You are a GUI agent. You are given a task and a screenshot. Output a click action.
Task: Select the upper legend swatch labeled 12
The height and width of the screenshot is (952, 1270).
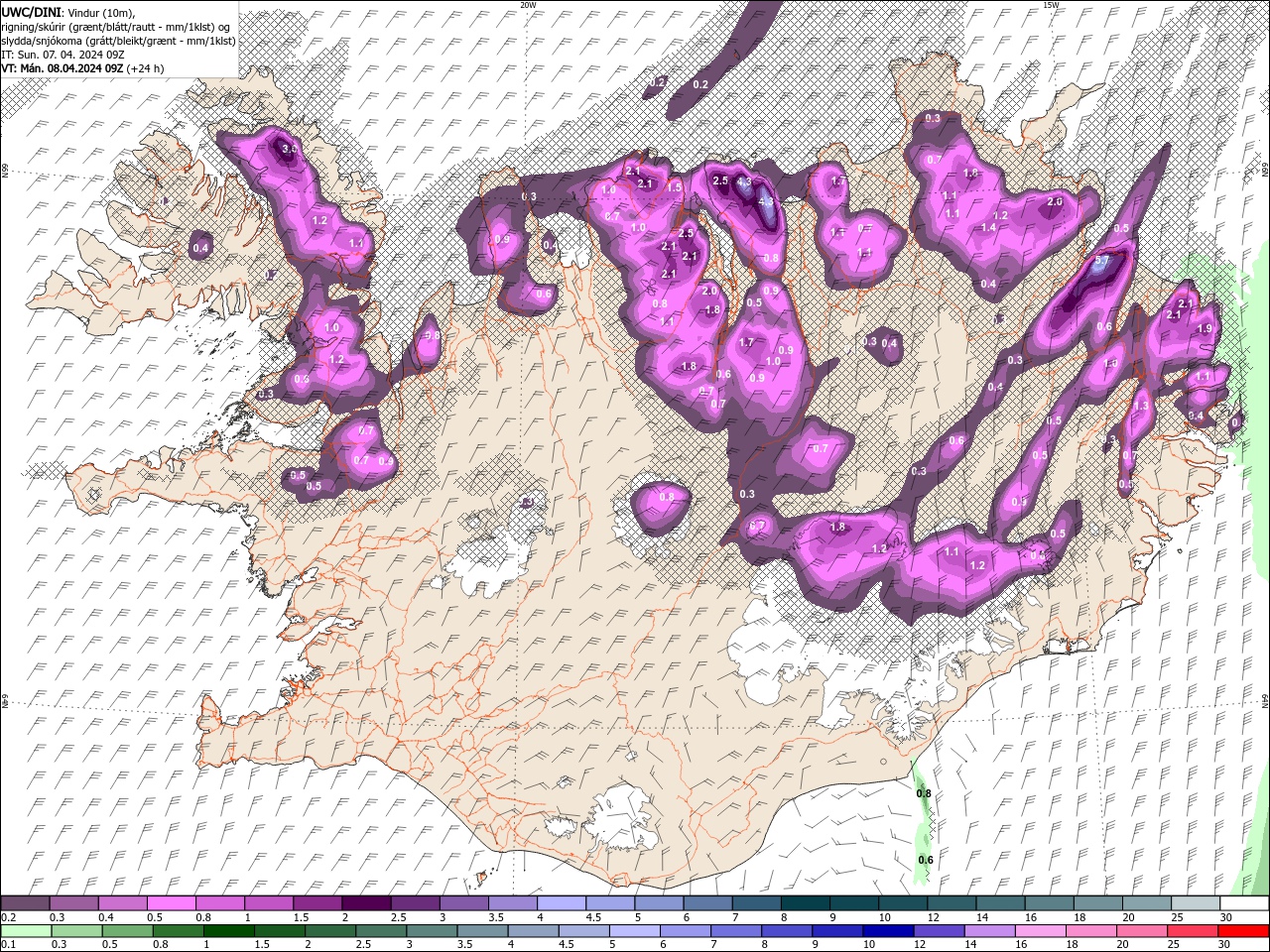click(952, 903)
